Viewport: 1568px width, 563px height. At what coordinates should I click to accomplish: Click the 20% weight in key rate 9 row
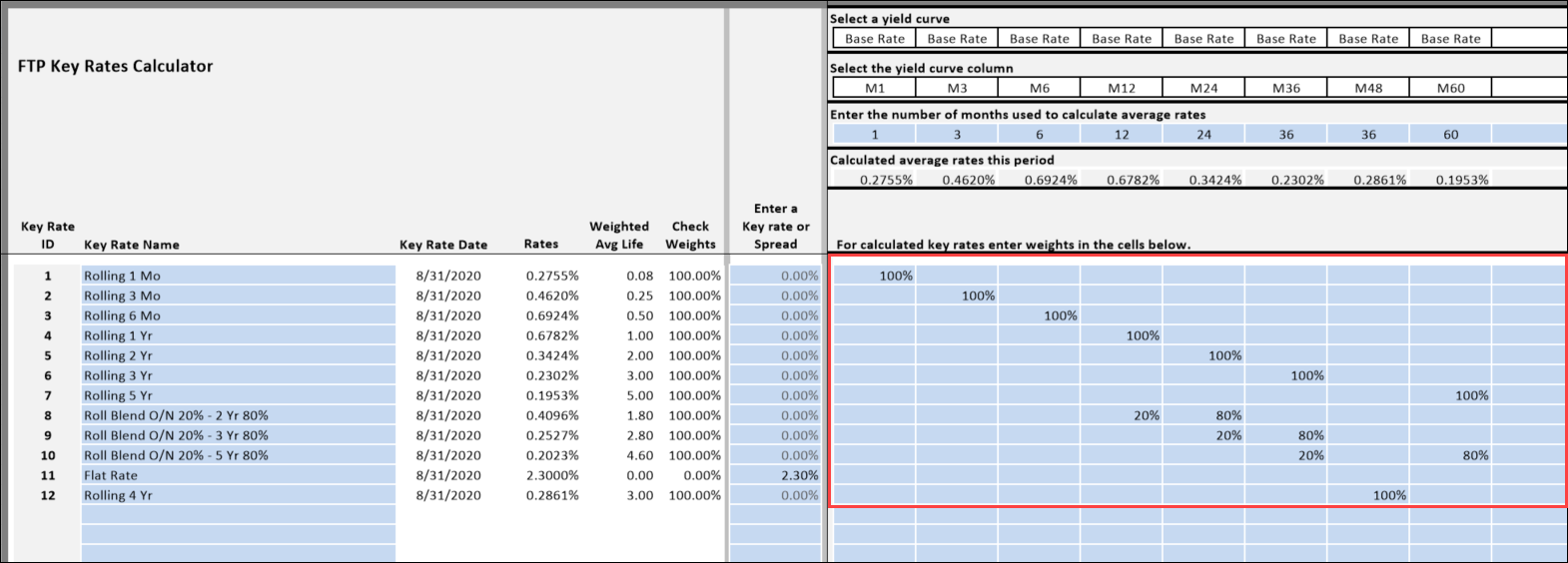[x=1203, y=435]
